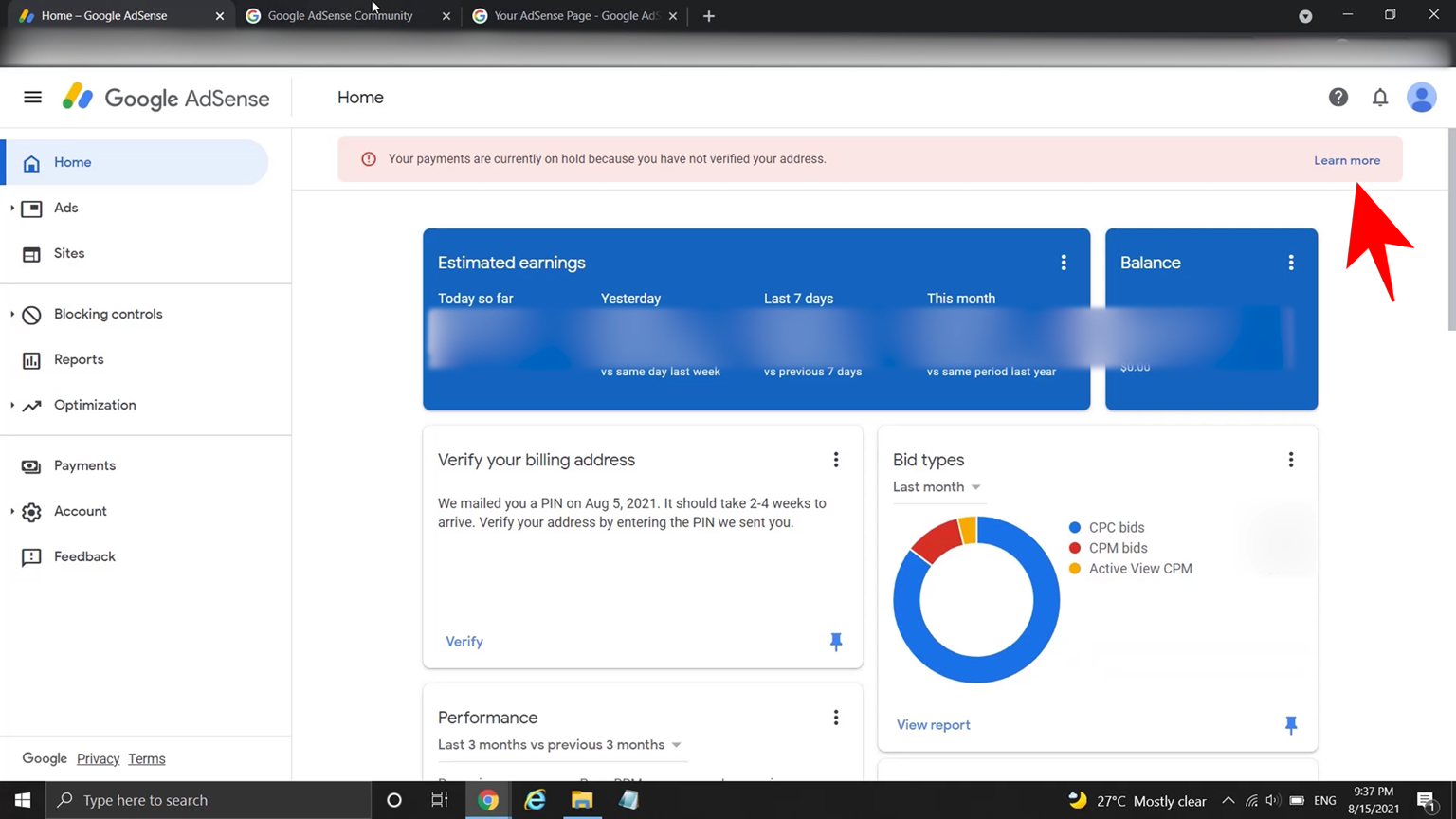The width and height of the screenshot is (1456, 819).
Task: Expand the Account submenu arrow
Action: pyautogui.click(x=12, y=511)
